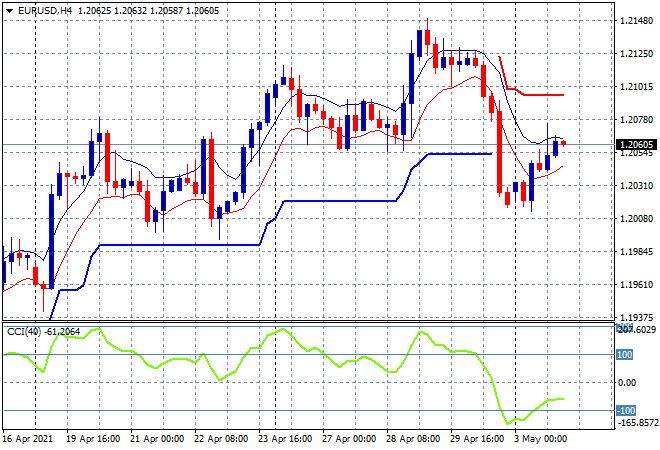Click the 28 Apr 08:00 time label
The width and height of the screenshot is (660, 450).
click(x=413, y=439)
